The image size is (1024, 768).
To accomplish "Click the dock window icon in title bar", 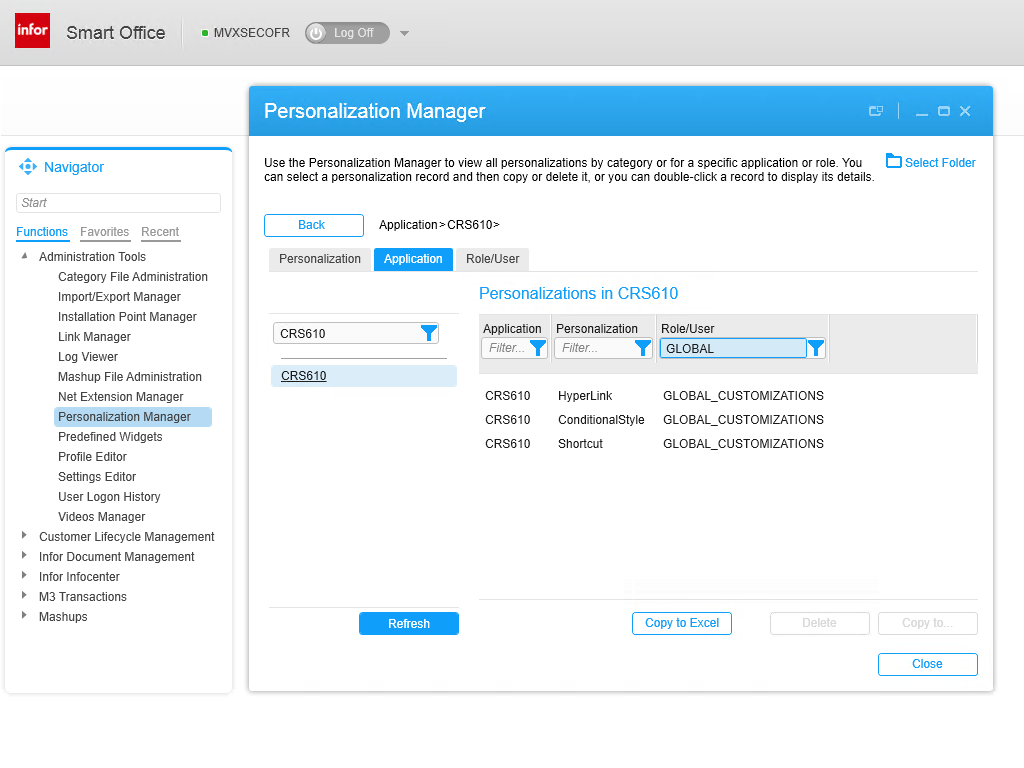I will pos(876,111).
